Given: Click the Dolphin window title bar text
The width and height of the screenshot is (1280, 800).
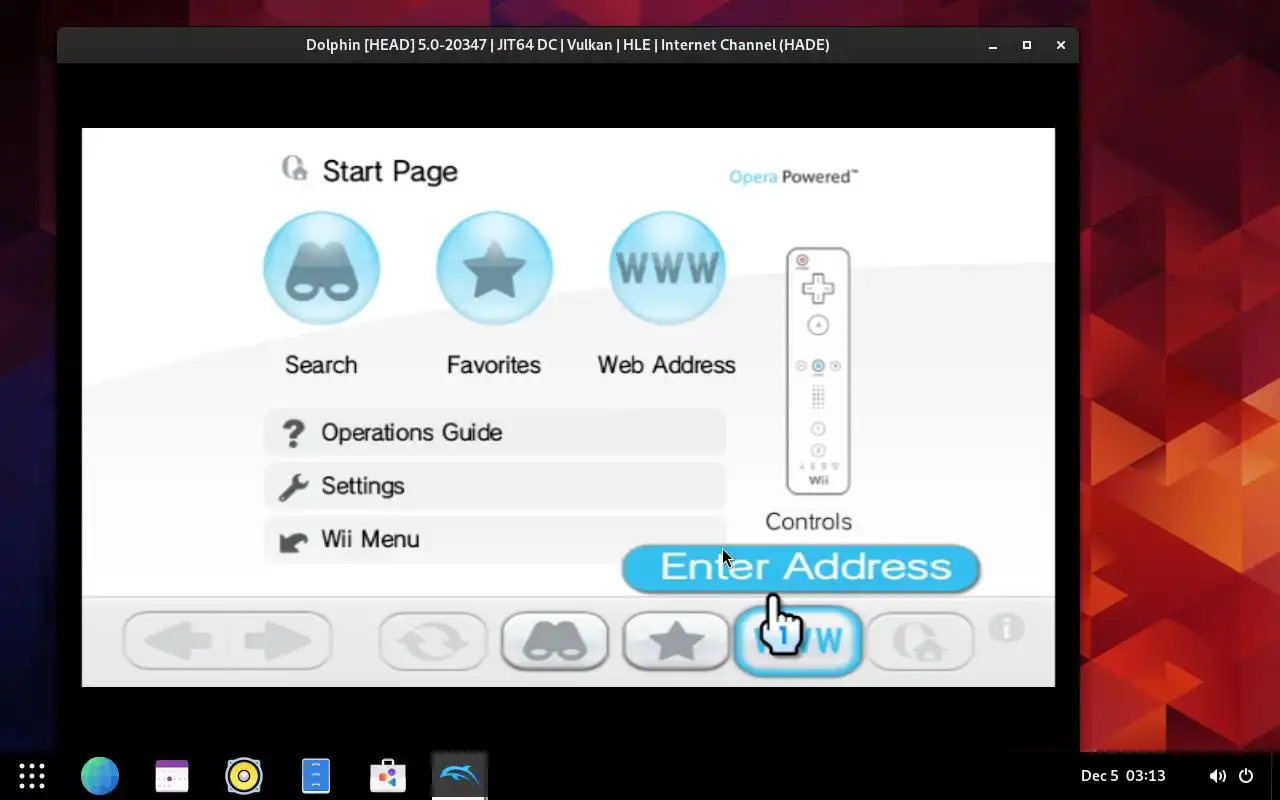Looking at the screenshot, I should tap(568, 45).
